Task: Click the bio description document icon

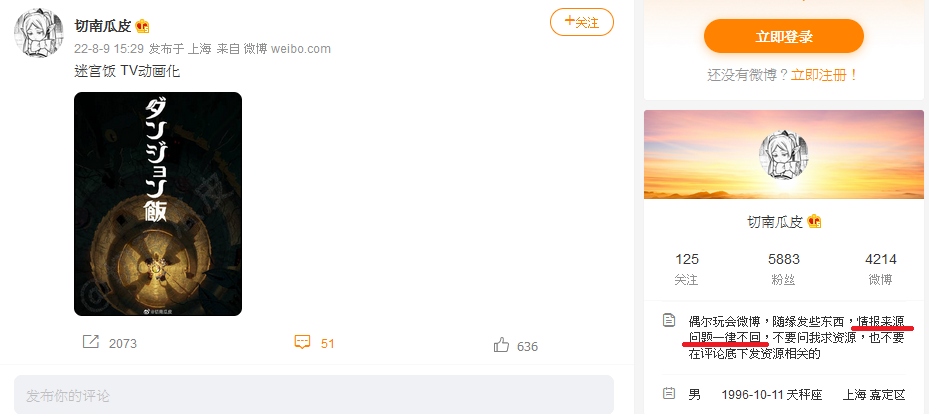Action: tap(669, 320)
